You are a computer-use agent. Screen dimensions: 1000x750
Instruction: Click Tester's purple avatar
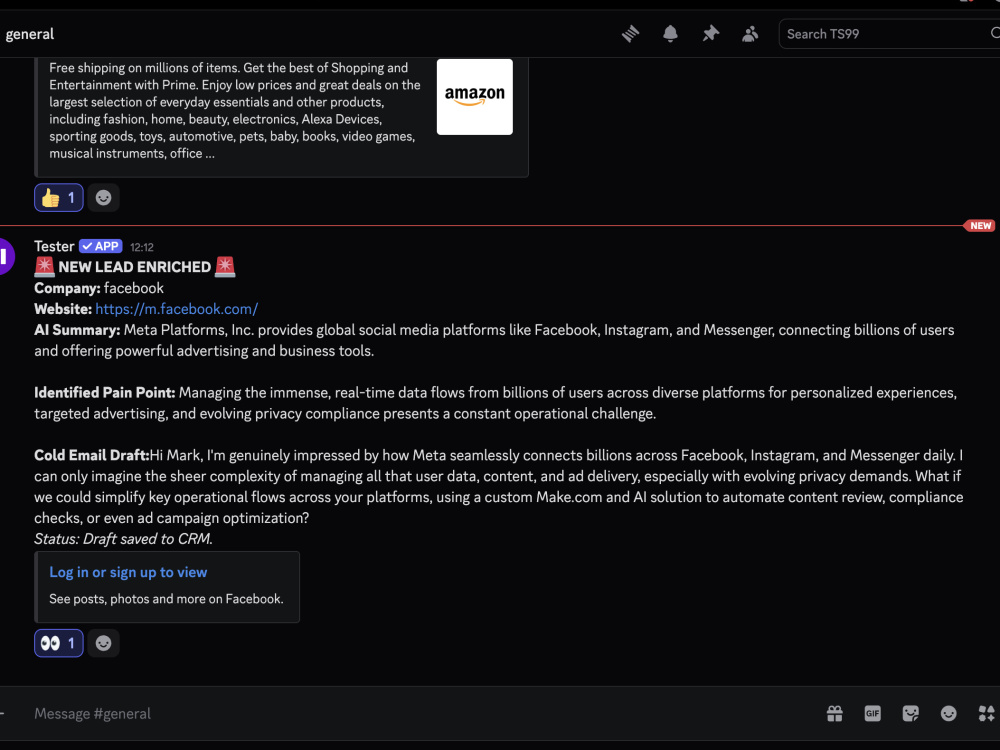(x=6, y=256)
